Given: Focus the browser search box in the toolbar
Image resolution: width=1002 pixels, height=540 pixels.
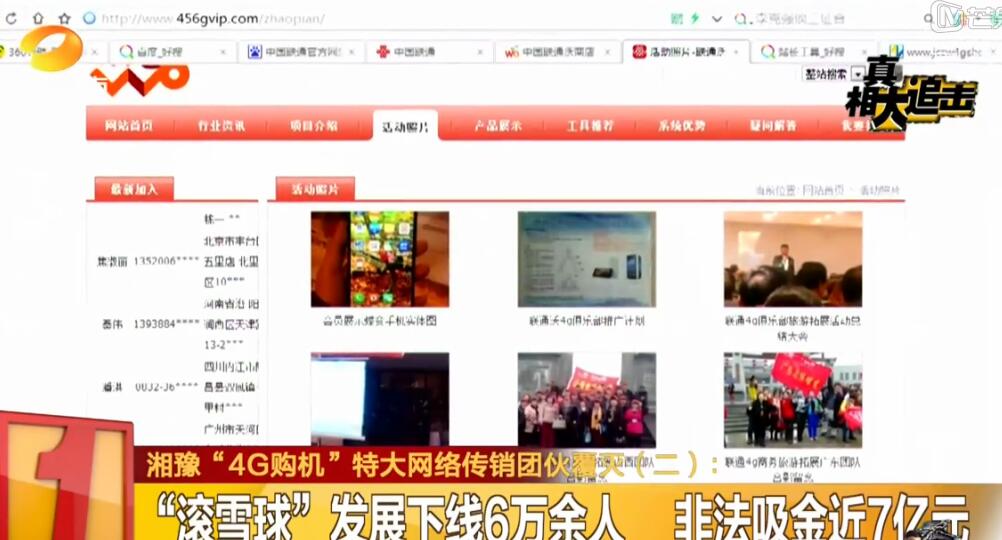Looking at the screenshot, I should point(799,19).
